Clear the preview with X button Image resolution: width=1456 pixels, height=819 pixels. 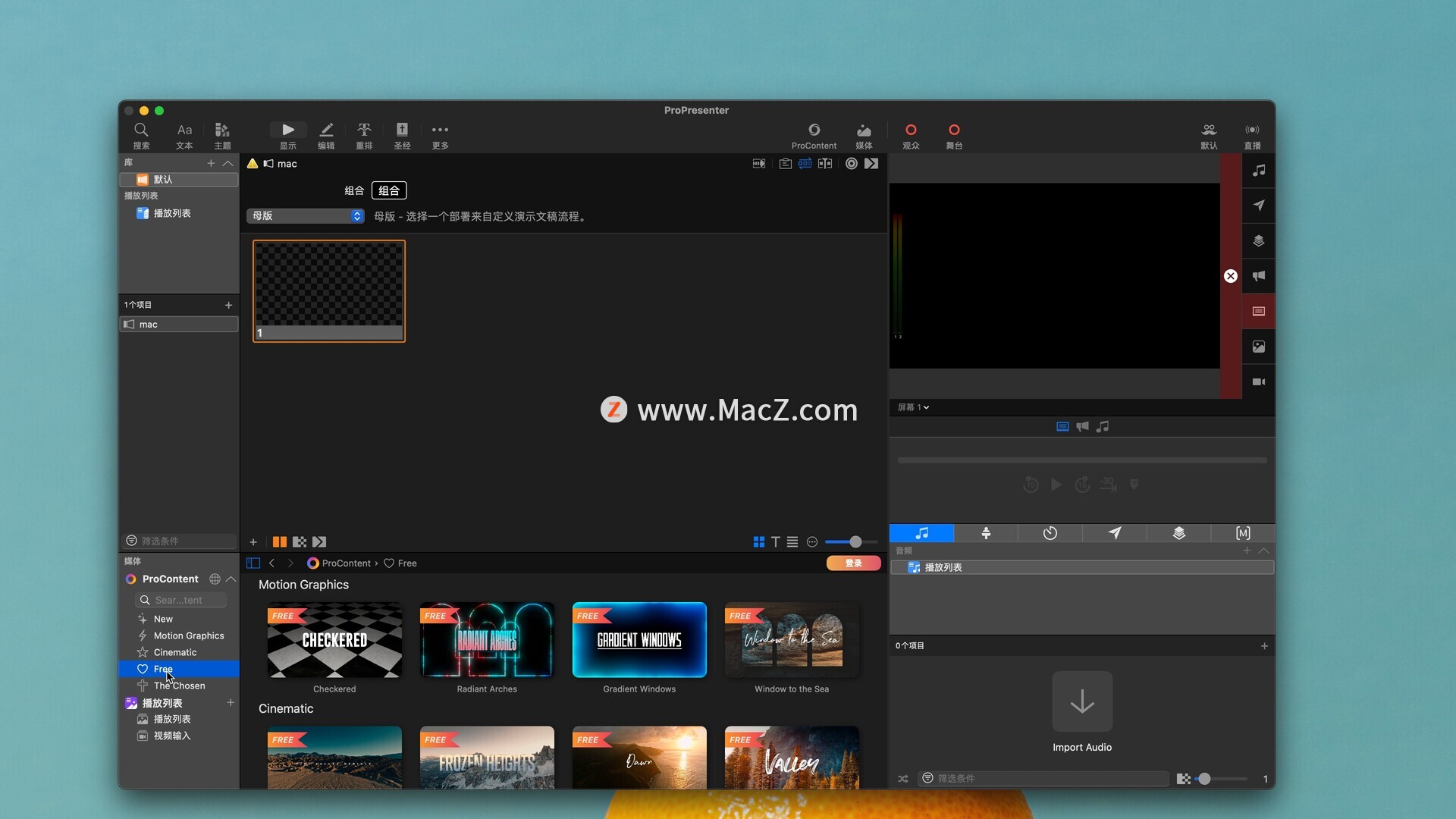1231,276
